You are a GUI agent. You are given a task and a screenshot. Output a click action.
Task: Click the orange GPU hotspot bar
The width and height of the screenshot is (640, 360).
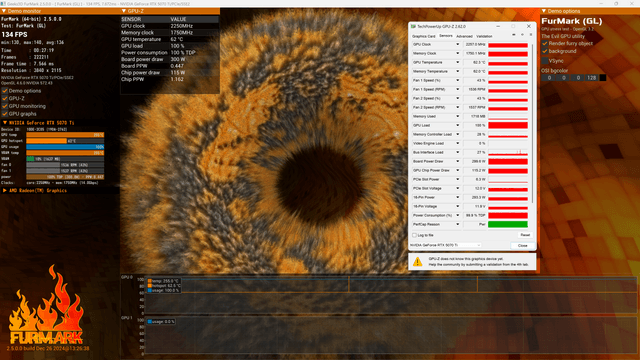[x=46, y=141]
